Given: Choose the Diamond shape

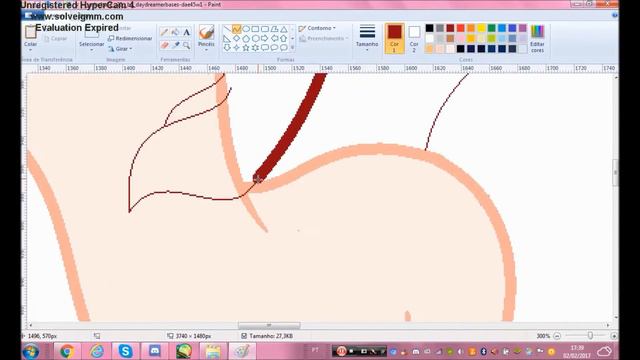Looking at the screenshot, I should (x=236, y=38).
